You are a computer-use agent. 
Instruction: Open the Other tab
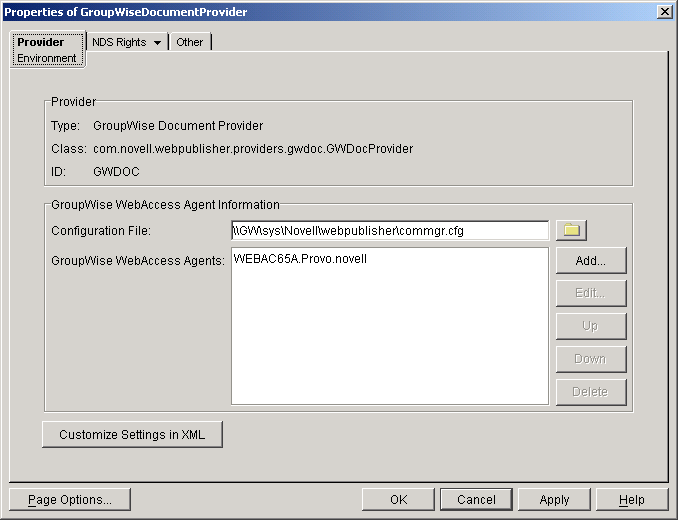coord(190,42)
